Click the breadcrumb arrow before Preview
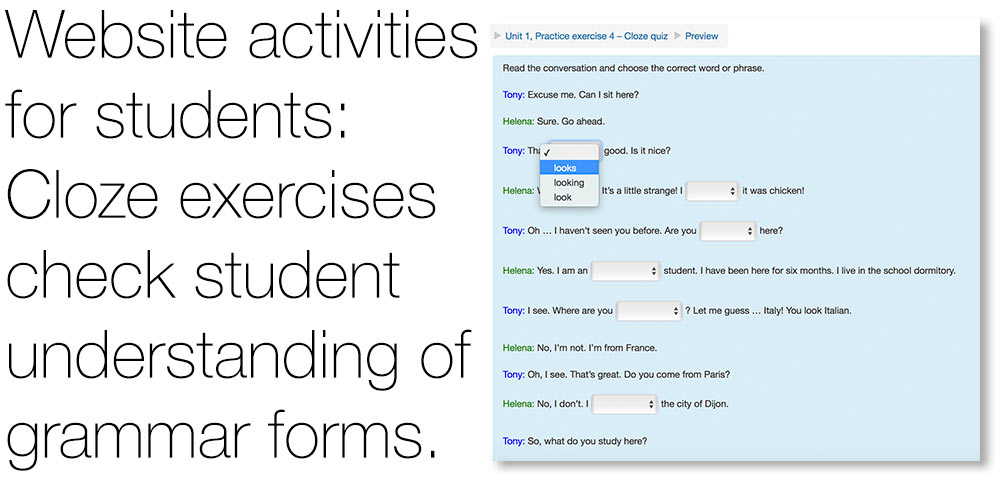Image resolution: width=1000 pixels, height=480 pixels. 677,36
